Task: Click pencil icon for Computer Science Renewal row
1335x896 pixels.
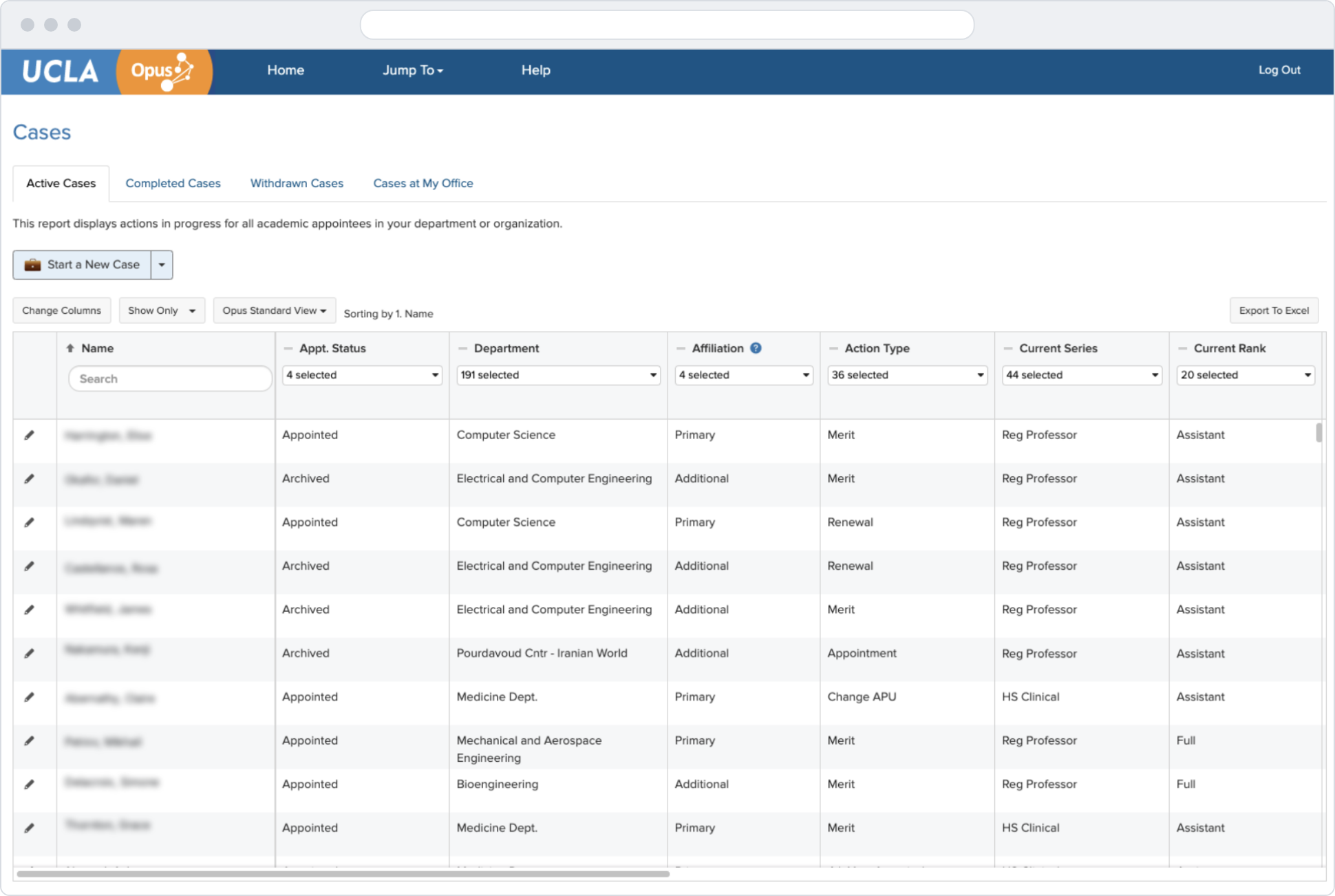Action: pyautogui.click(x=29, y=522)
